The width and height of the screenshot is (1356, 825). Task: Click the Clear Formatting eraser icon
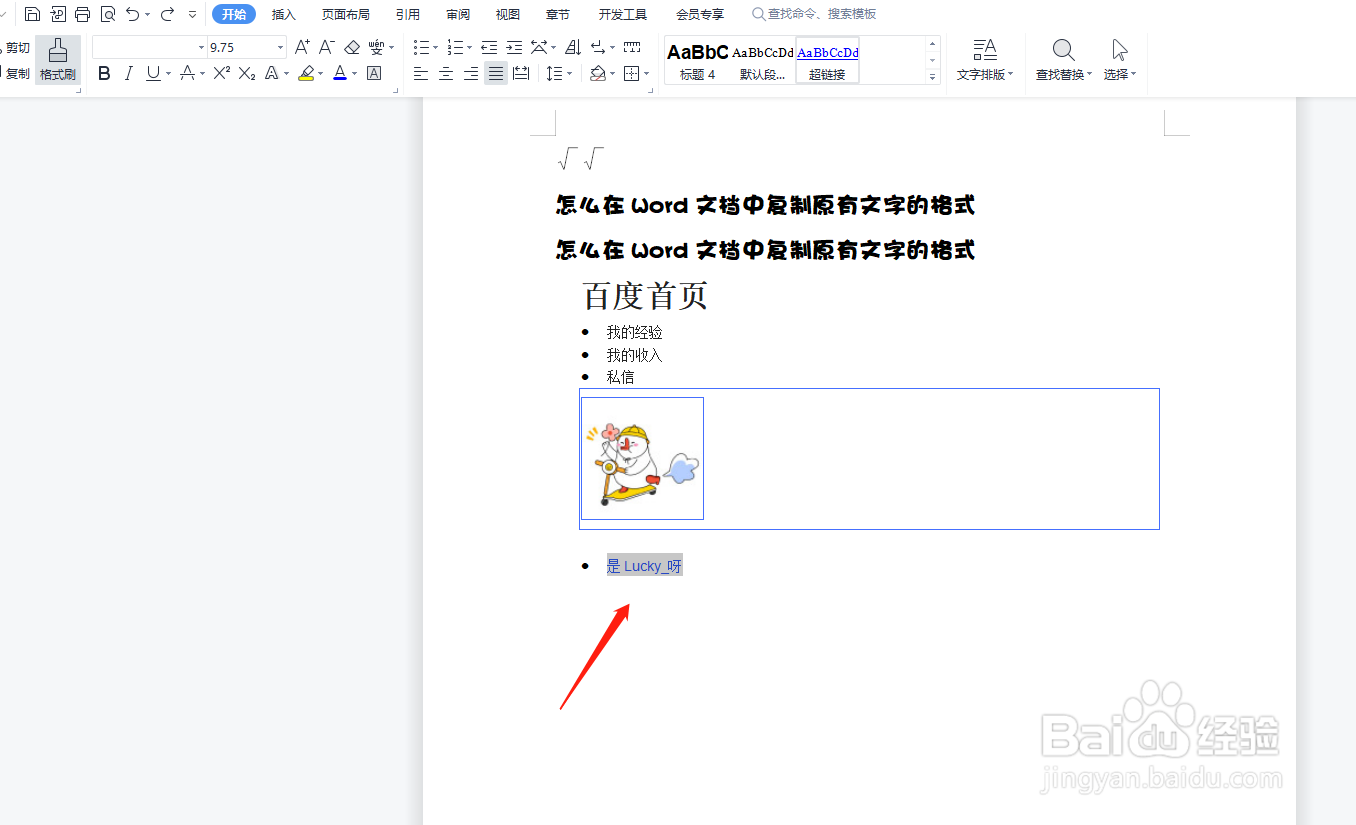(352, 47)
